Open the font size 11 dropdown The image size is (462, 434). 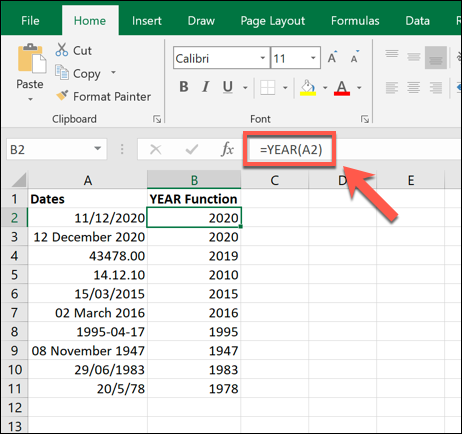point(313,58)
